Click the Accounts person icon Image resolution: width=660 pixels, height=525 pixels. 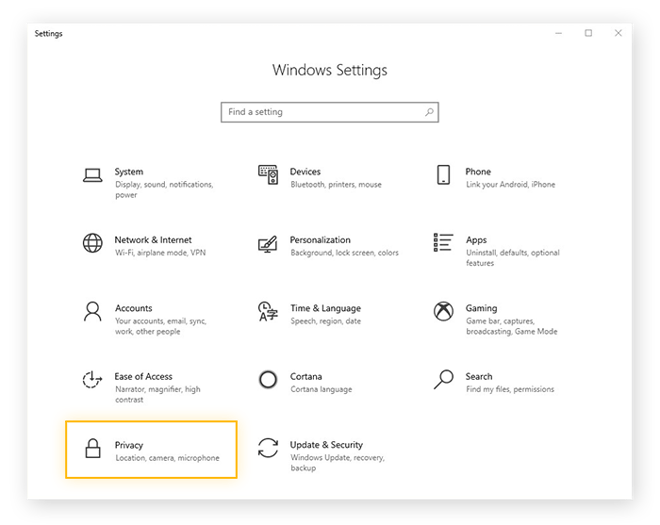93,311
